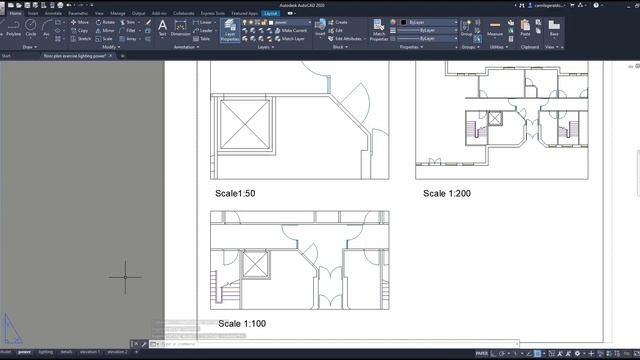
Task: Insert a Table from Annotation panel
Action: (201, 38)
